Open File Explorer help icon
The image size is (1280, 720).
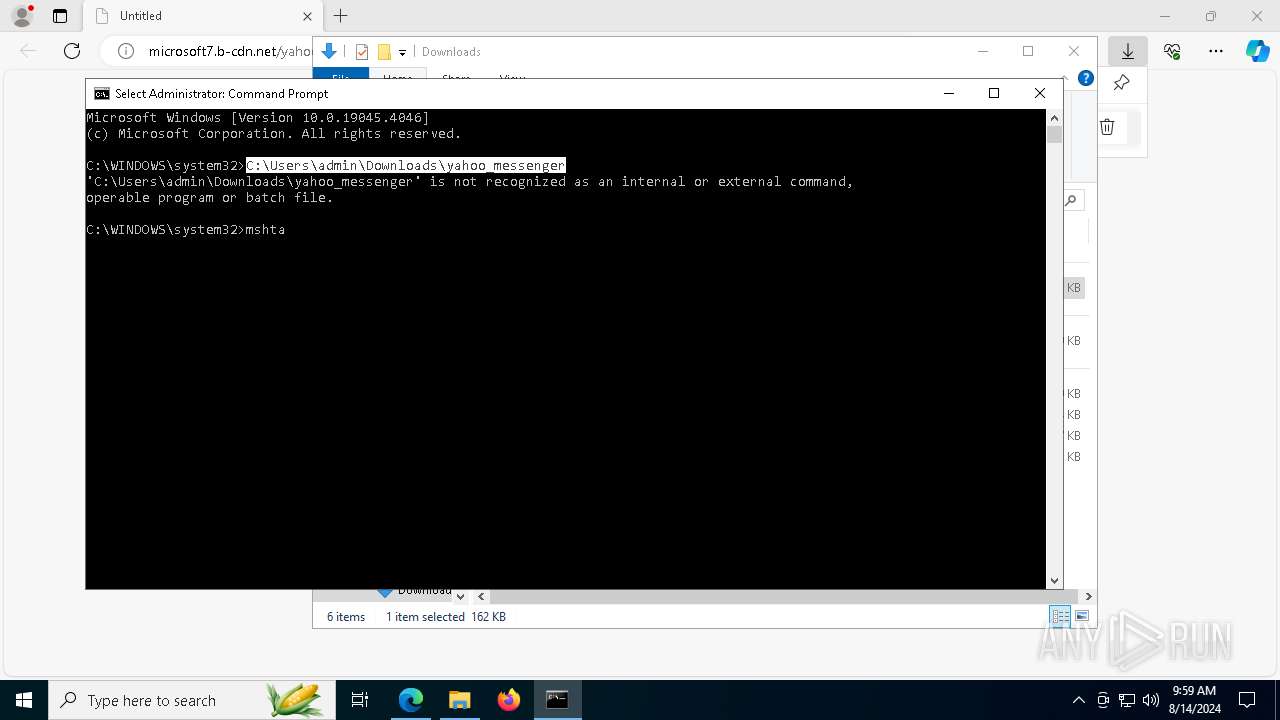coord(1086,78)
